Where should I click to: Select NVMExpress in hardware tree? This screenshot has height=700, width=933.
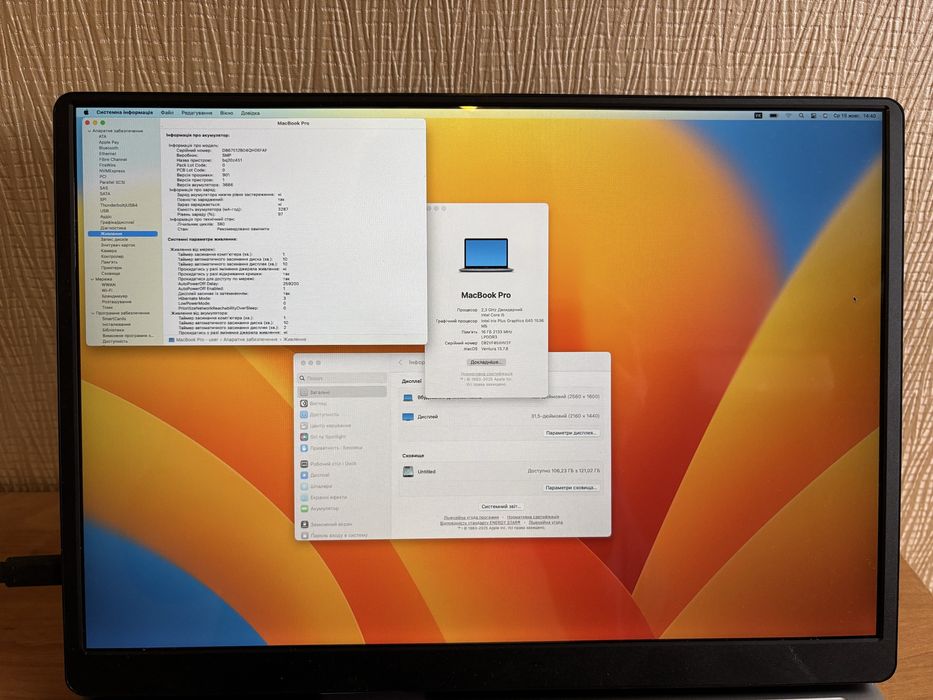111,171
